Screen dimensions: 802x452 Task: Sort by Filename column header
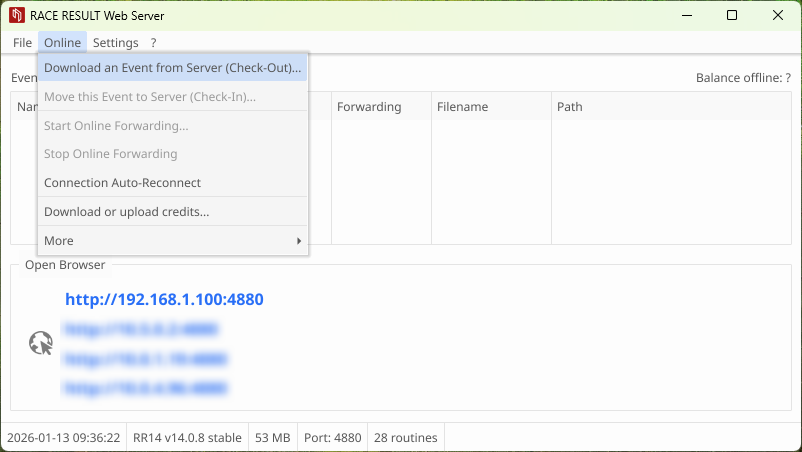[462, 107]
